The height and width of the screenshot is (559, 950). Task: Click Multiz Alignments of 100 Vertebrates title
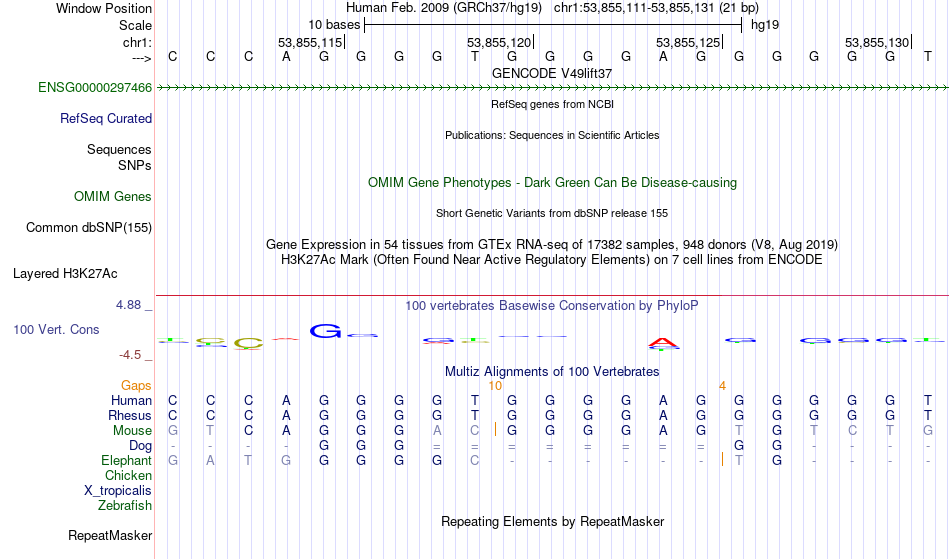click(x=552, y=372)
